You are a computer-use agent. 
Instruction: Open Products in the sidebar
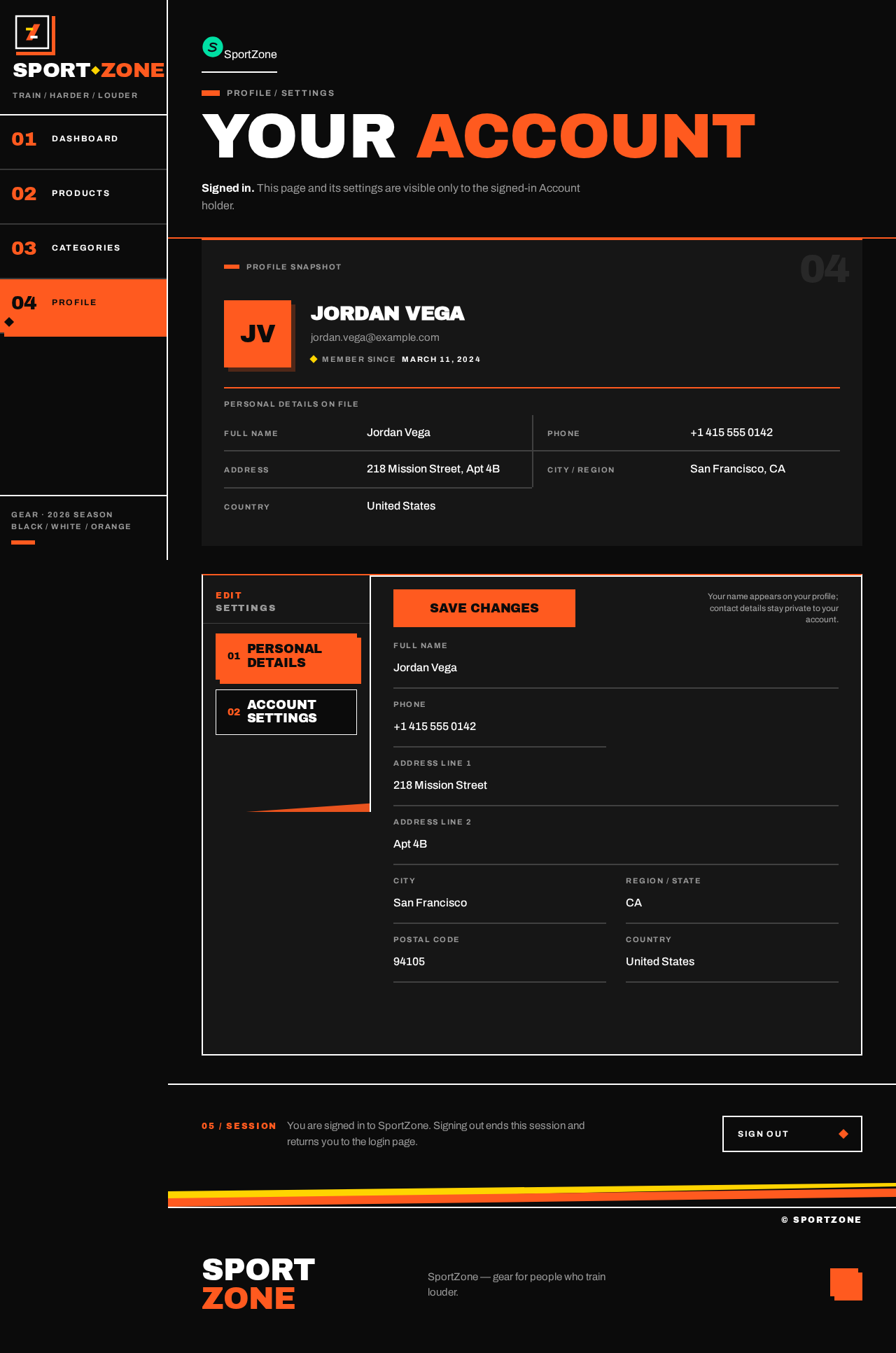83,197
